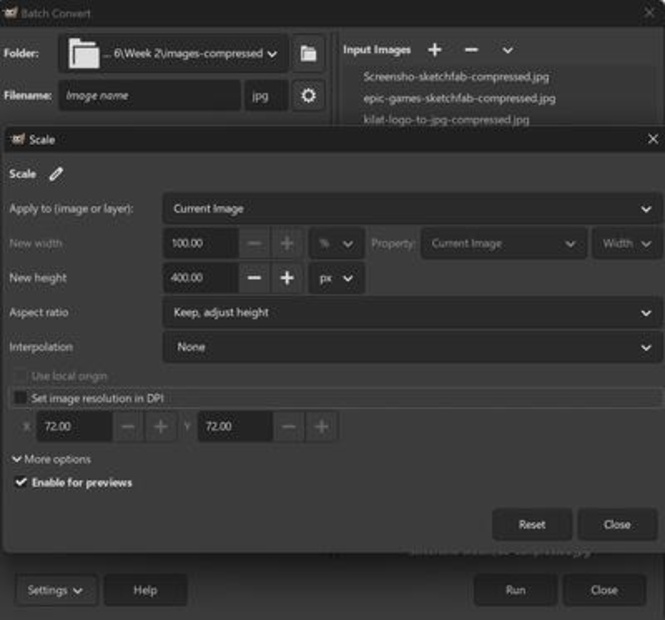Close the Scale dialog with X

coord(653,139)
